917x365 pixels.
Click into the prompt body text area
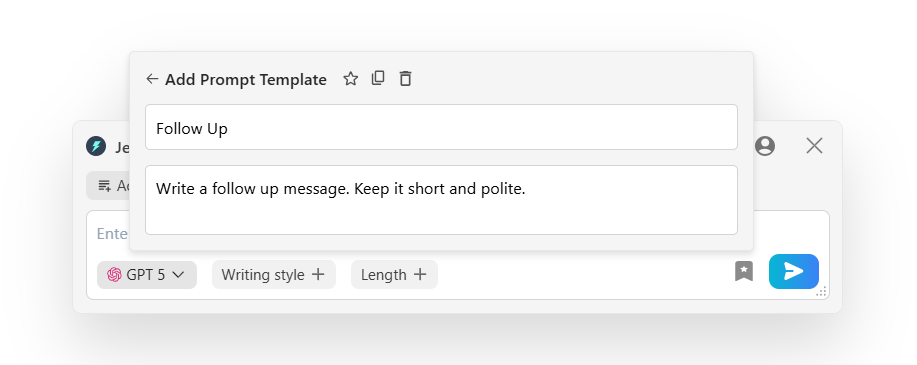coord(441,200)
